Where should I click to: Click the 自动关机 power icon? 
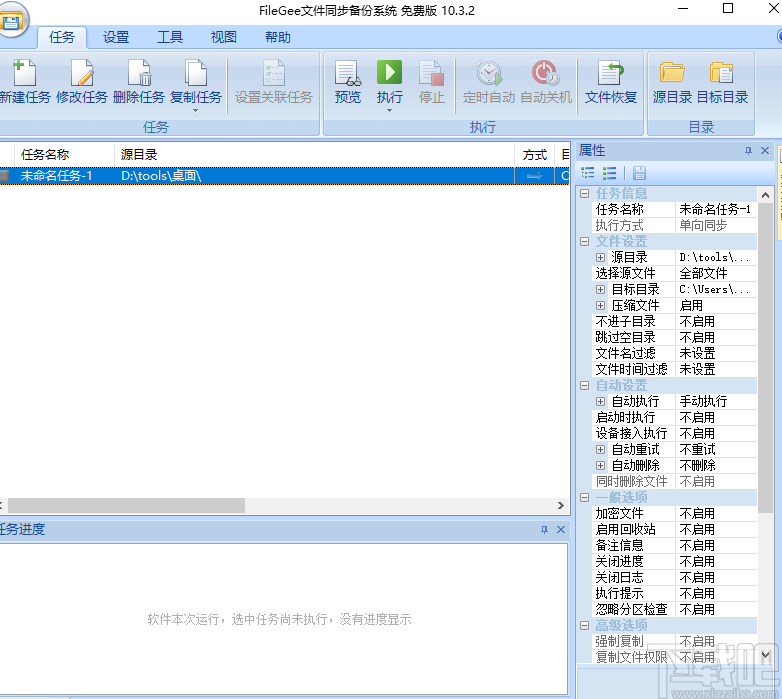(546, 73)
